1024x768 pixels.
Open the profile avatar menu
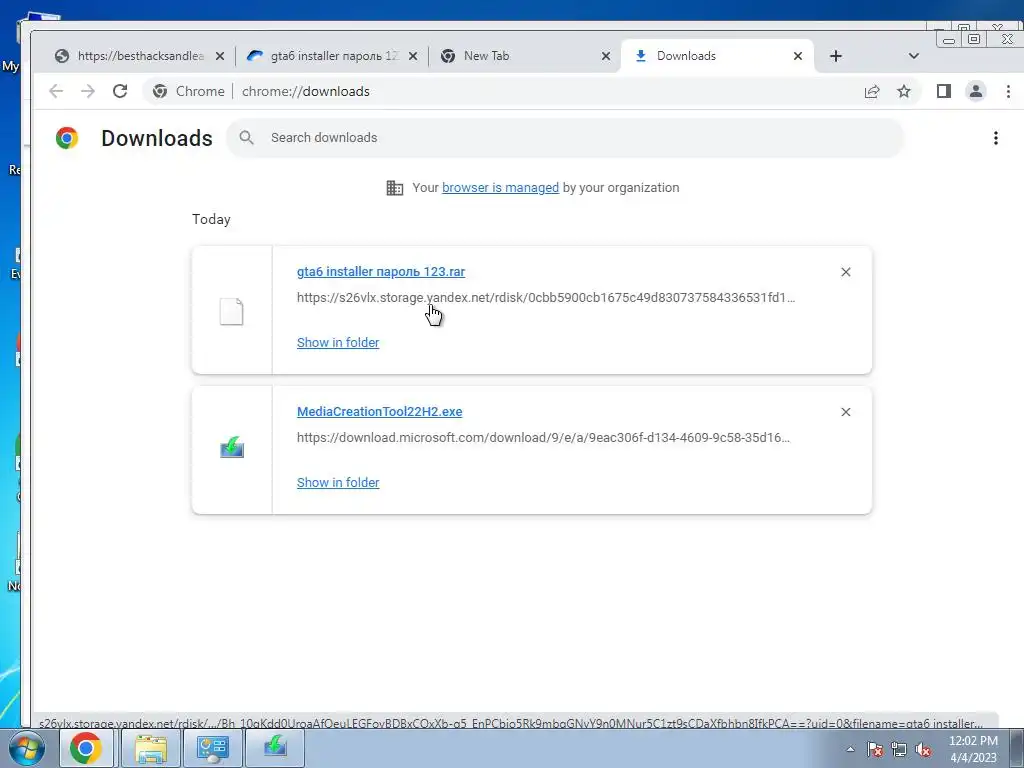coord(976,91)
